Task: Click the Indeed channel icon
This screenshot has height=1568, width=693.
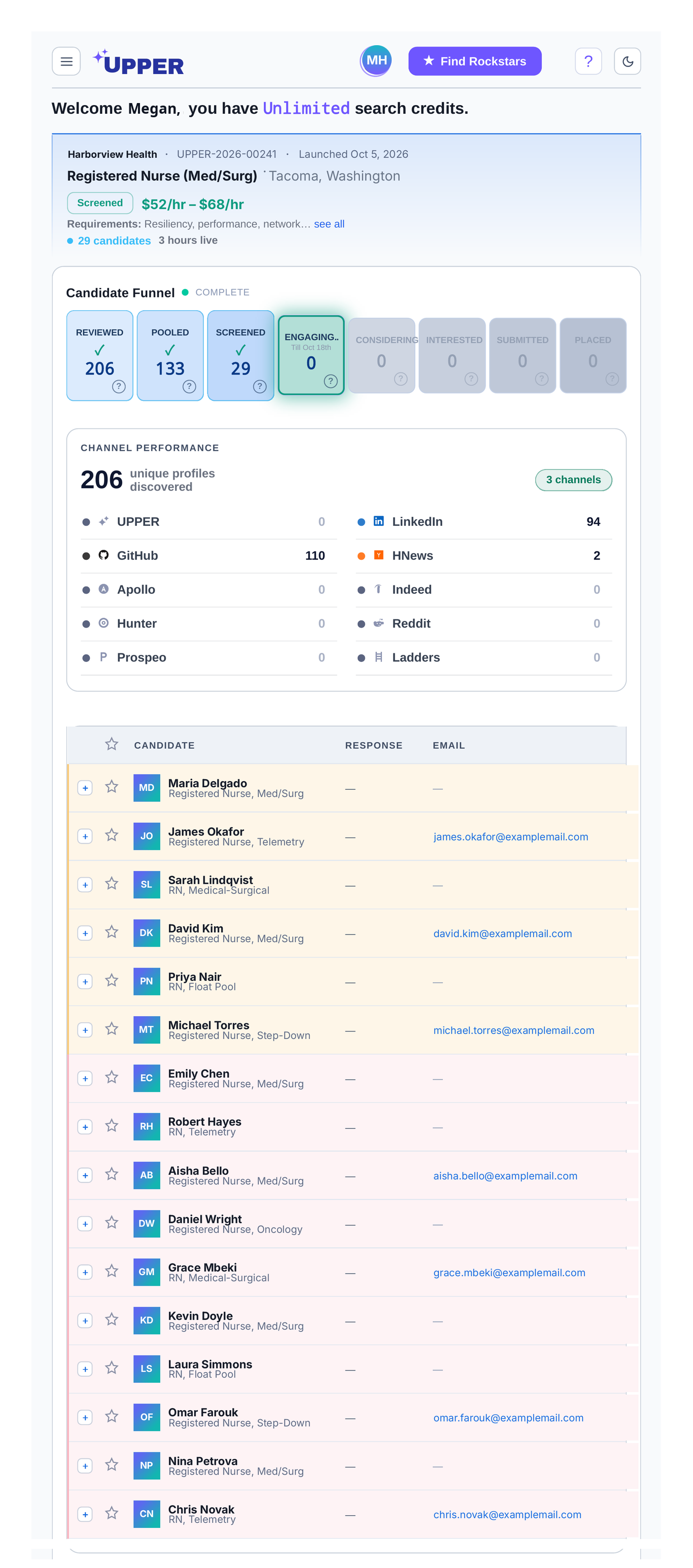Action: point(378,589)
